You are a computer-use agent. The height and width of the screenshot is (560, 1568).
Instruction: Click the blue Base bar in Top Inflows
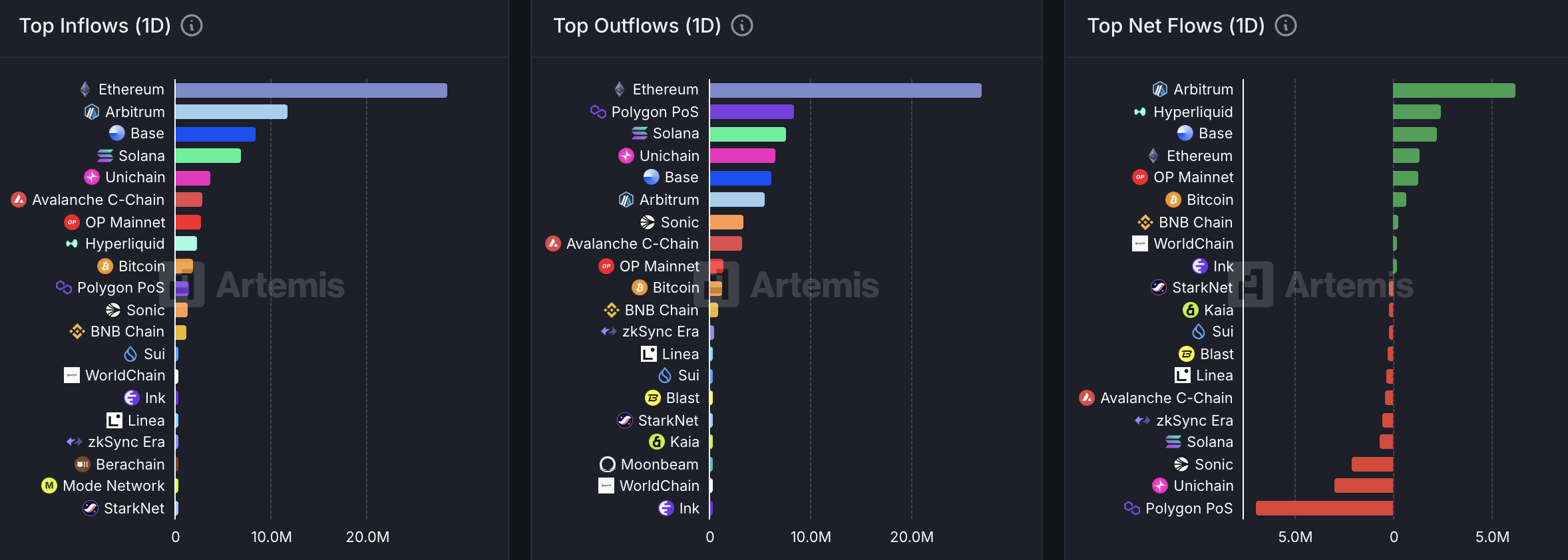point(216,134)
